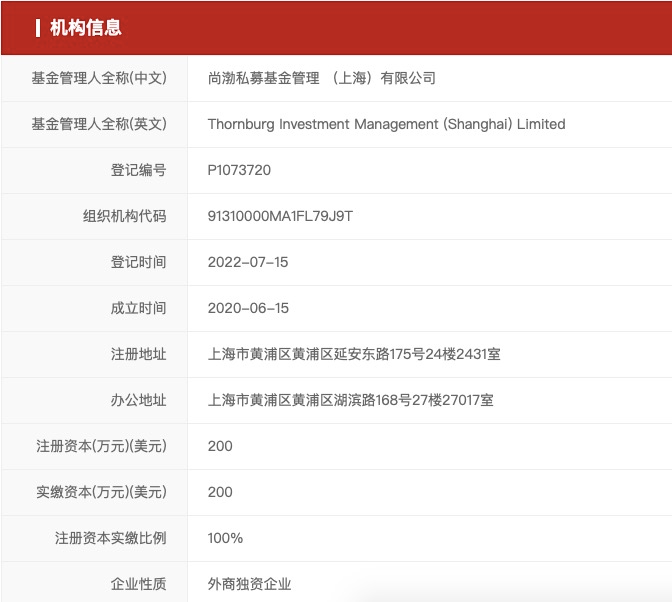
Task: Select the address 延安东路175号24楼2431室
Action: tap(417, 354)
